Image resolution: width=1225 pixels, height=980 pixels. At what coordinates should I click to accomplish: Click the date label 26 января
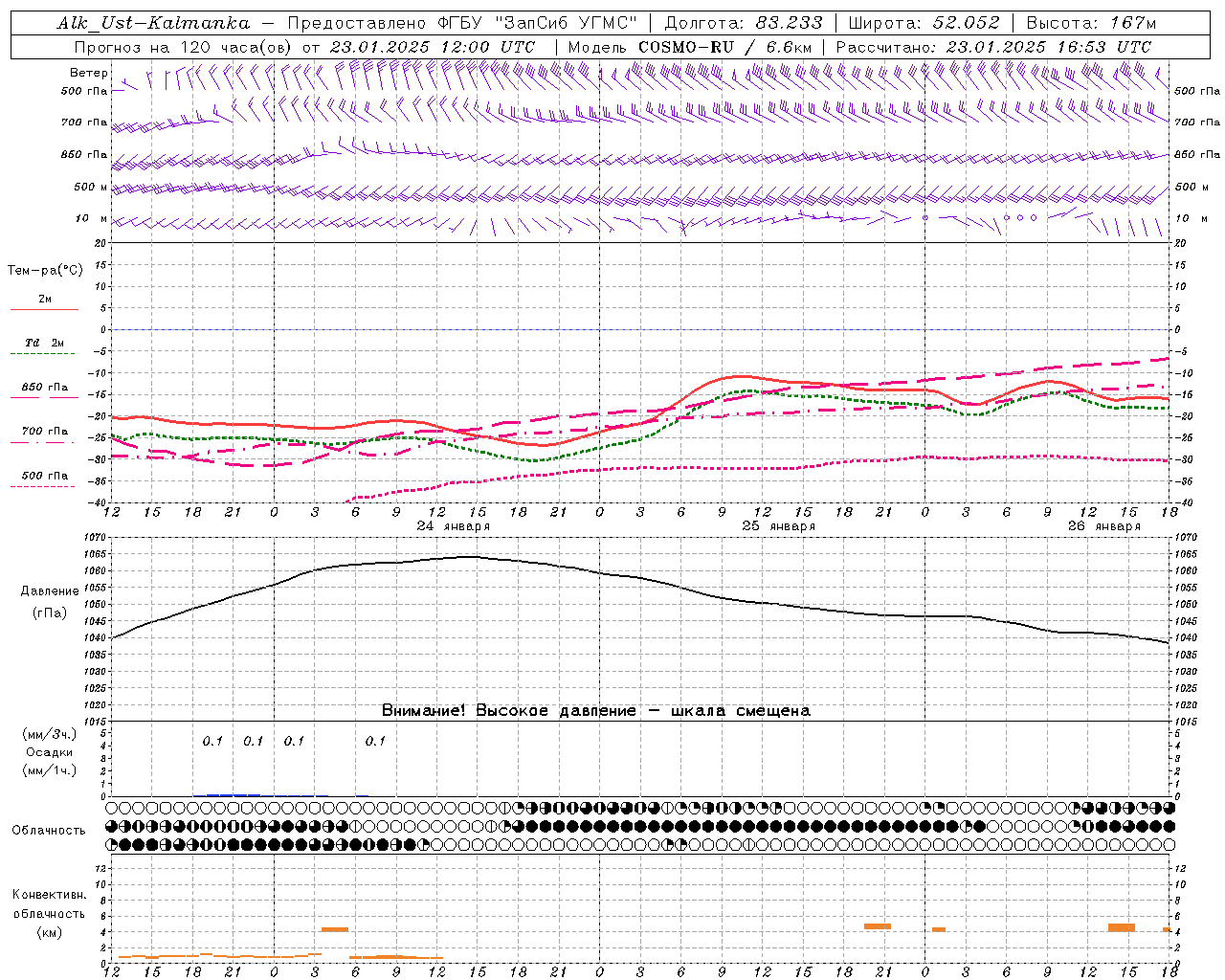1104,526
